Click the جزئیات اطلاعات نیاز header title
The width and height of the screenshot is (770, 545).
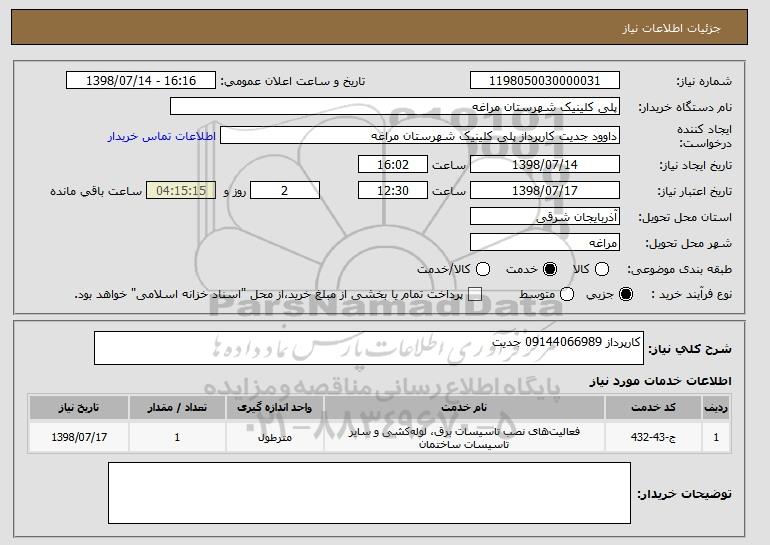tap(671, 28)
